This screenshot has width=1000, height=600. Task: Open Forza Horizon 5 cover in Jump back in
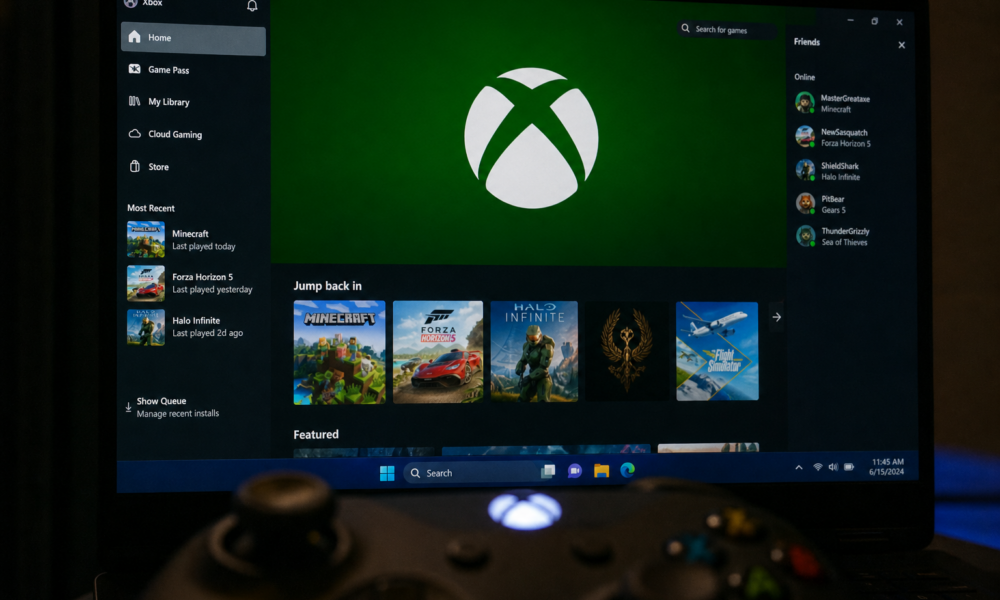click(x=438, y=352)
